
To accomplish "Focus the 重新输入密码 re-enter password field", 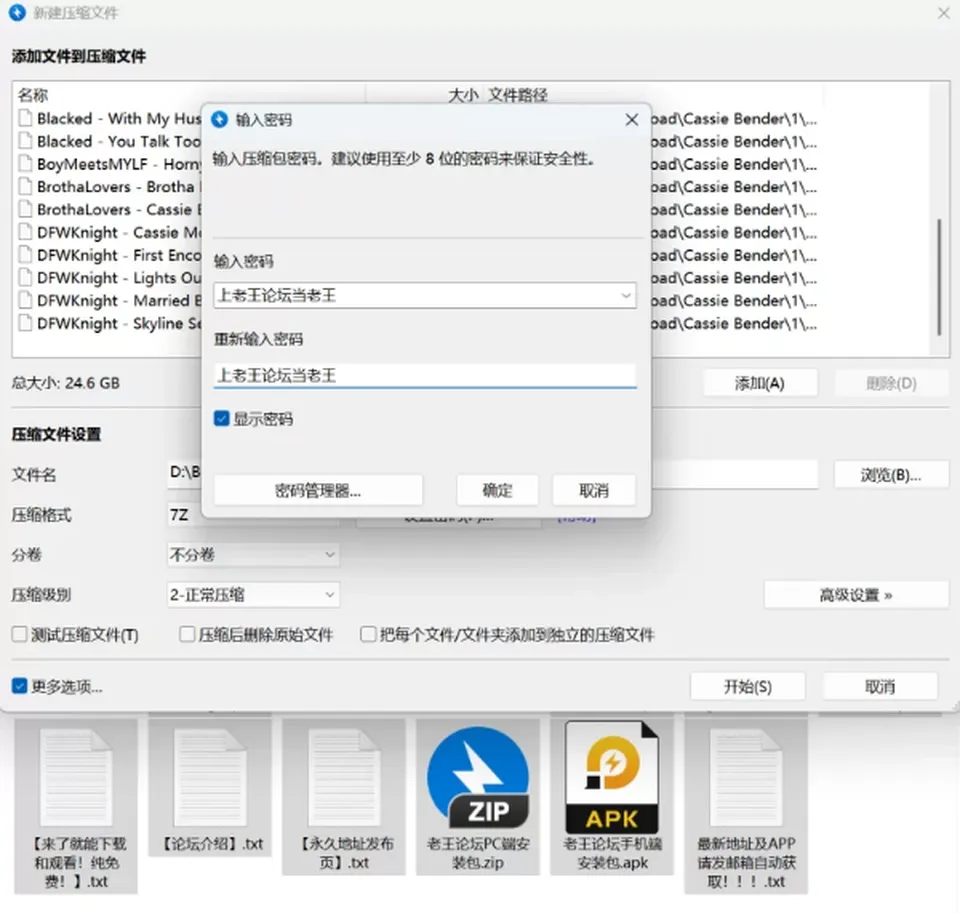I will pyautogui.click(x=425, y=375).
